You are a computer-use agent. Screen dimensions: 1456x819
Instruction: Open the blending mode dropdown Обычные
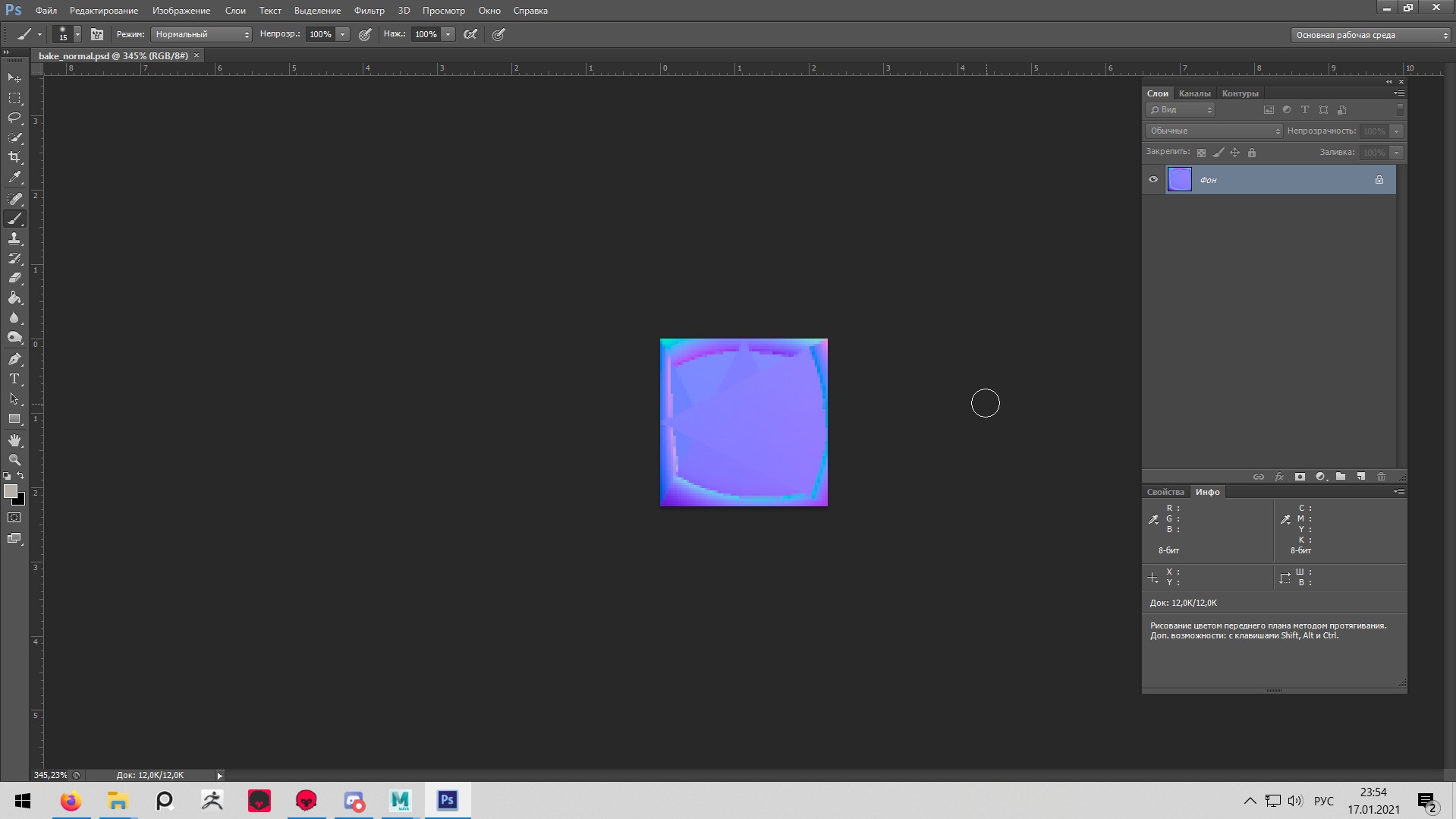pyautogui.click(x=1210, y=131)
